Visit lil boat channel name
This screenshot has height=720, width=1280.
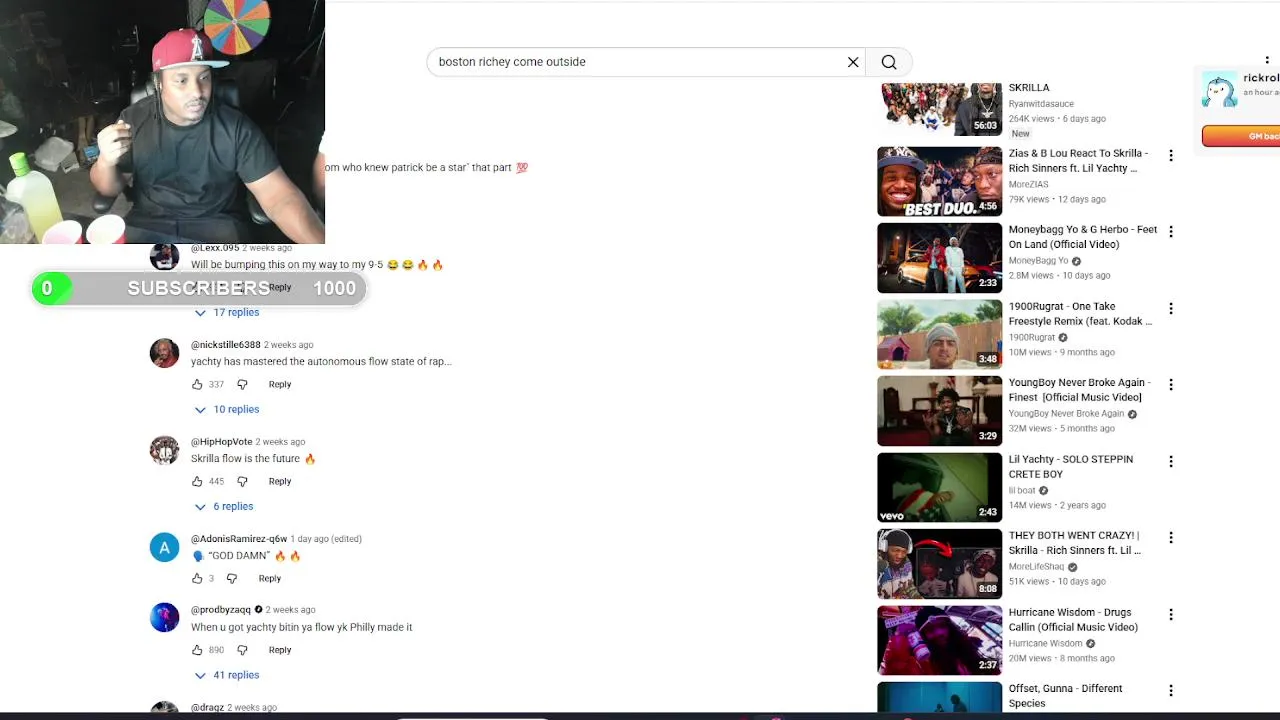pos(1022,491)
